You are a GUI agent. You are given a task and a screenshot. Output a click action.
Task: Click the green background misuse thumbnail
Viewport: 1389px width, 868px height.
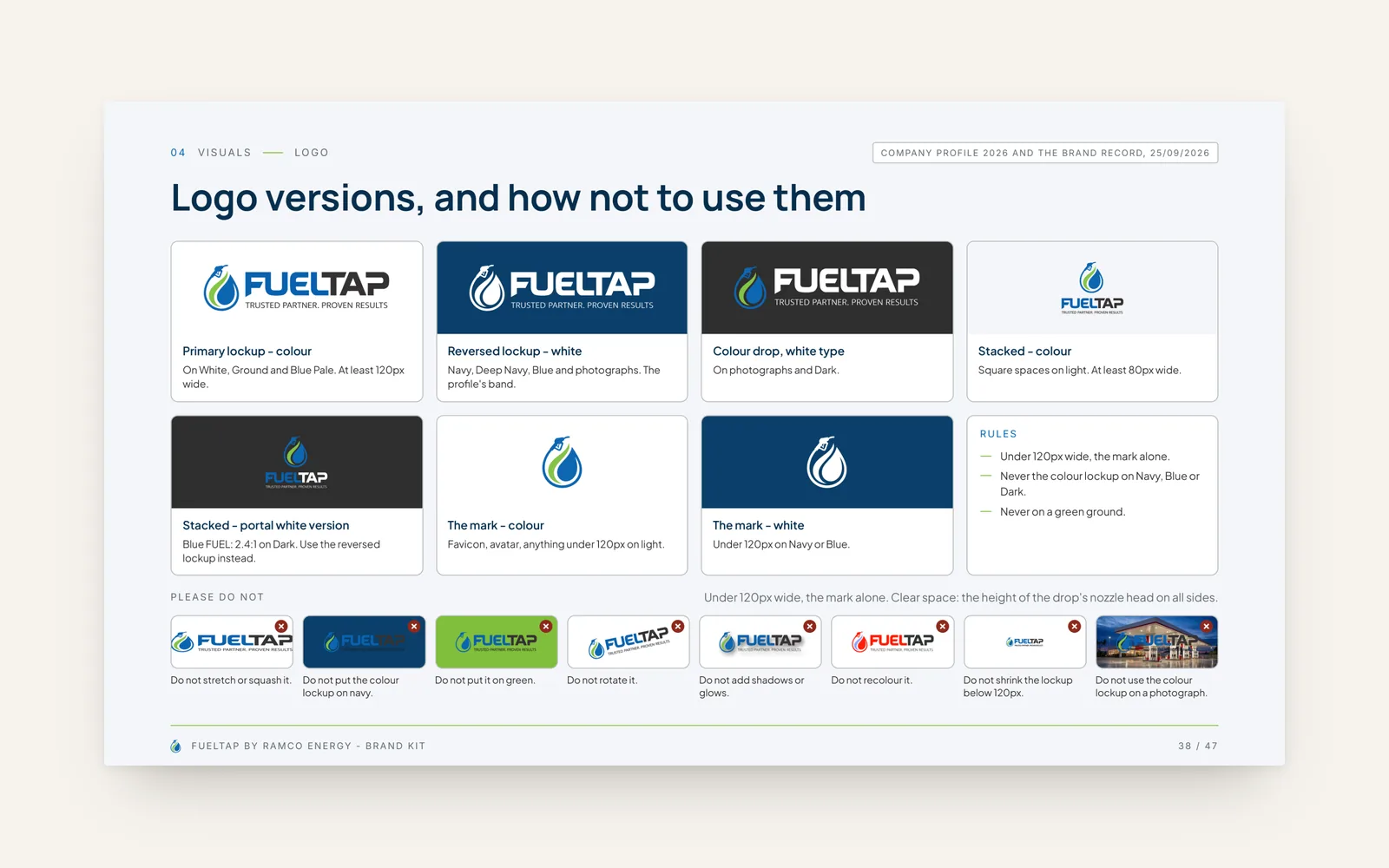(x=497, y=642)
